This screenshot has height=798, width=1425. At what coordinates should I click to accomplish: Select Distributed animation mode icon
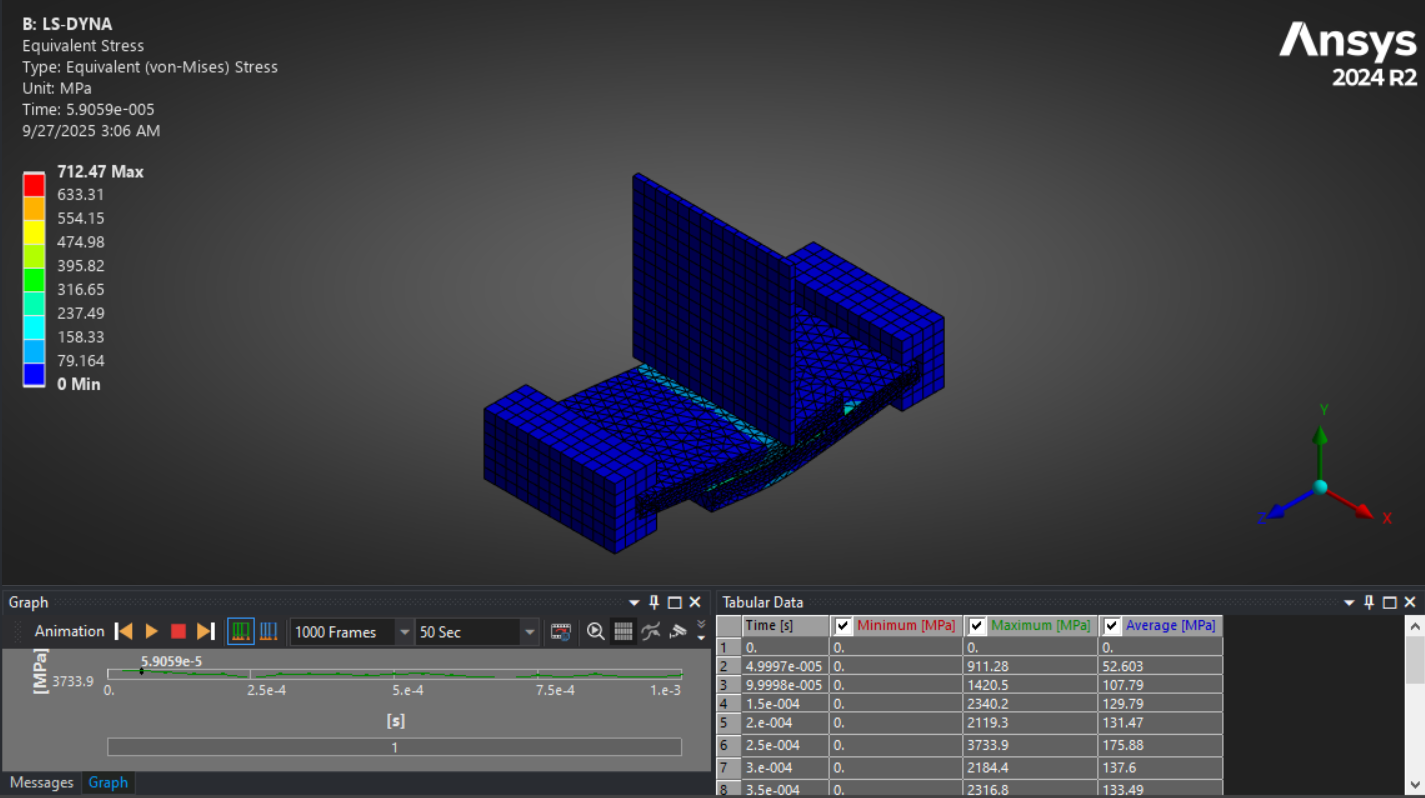(240, 631)
